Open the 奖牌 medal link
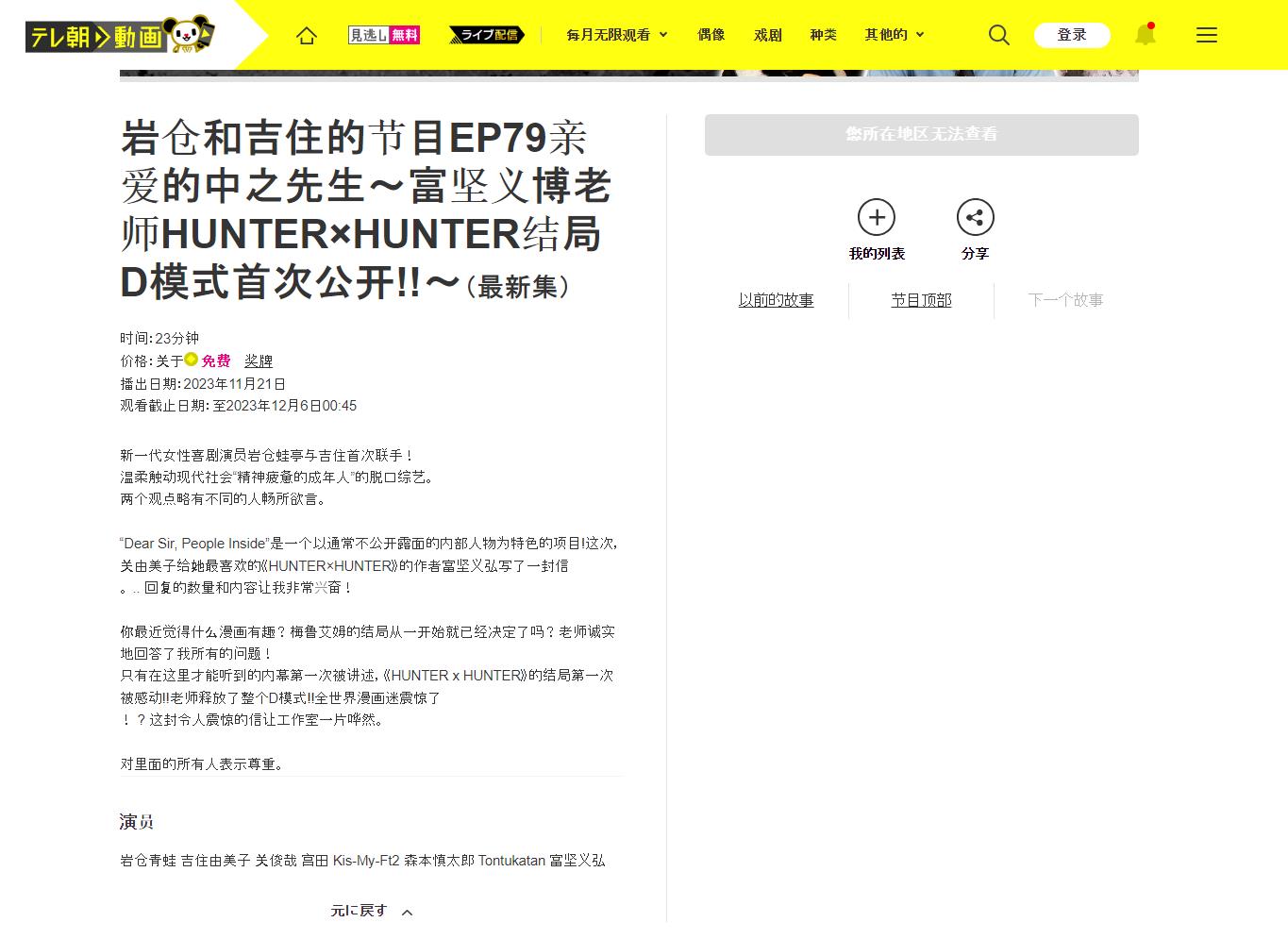The width and height of the screenshot is (1288, 939). pyautogui.click(x=259, y=361)
